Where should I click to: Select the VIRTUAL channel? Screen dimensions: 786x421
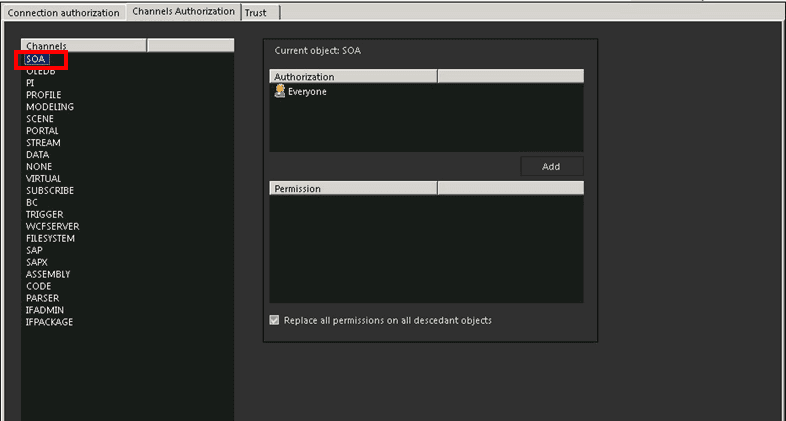pos(44,178)
